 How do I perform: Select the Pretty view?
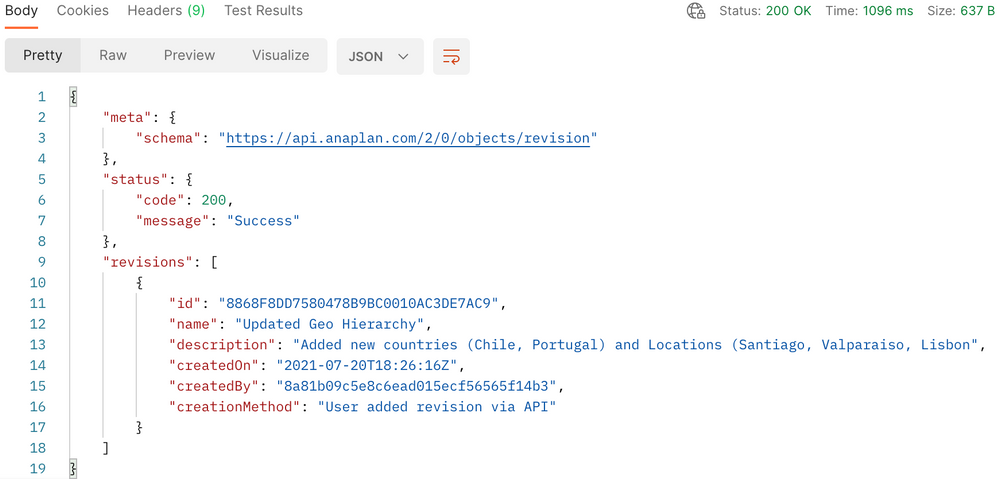43,55
